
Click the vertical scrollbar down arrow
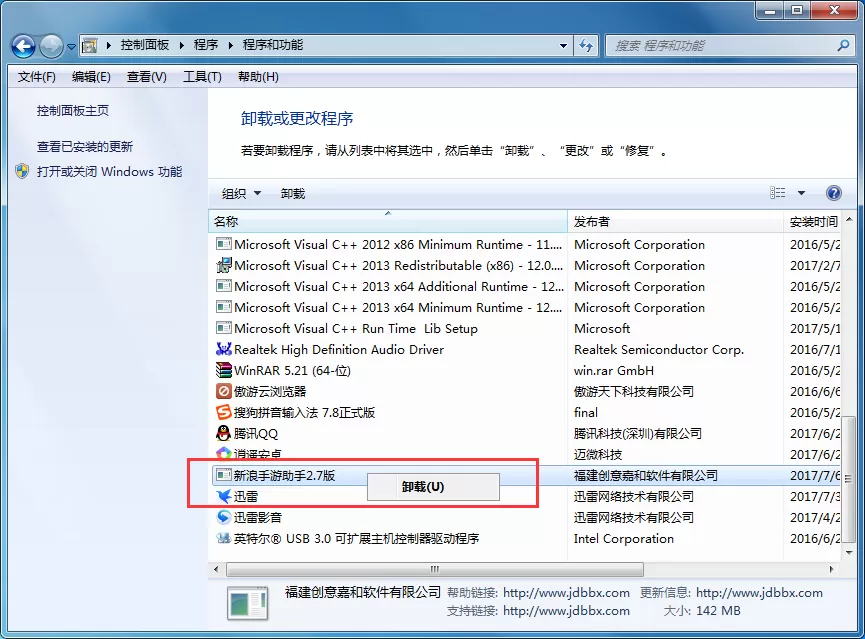coord(848,552)
